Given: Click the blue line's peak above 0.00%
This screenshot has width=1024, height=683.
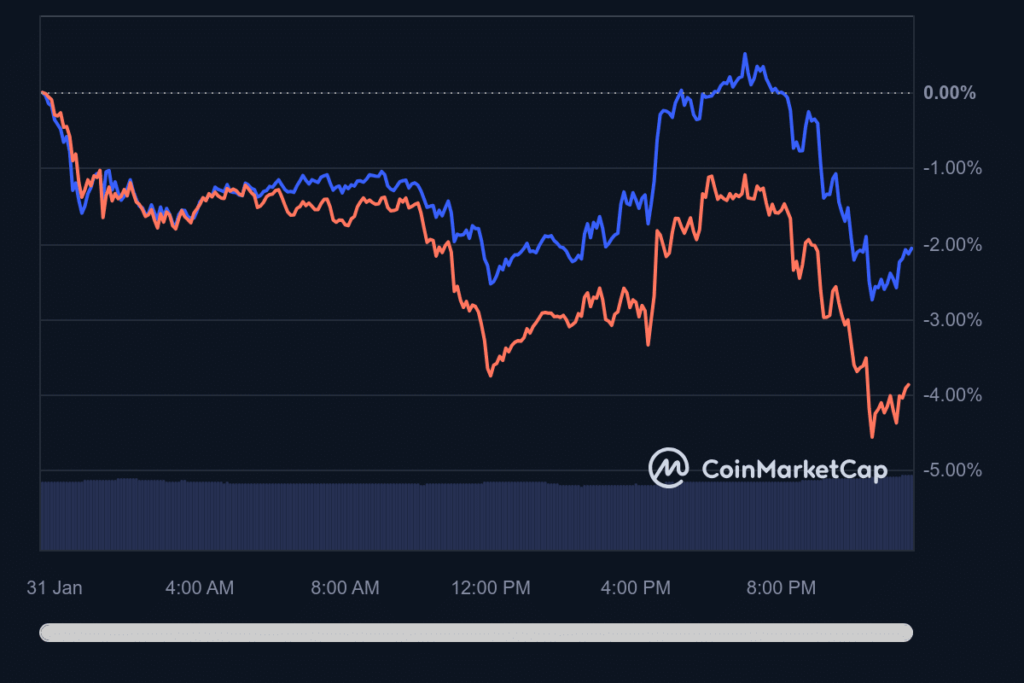Looking at the screenshot, I should [745, 55].
